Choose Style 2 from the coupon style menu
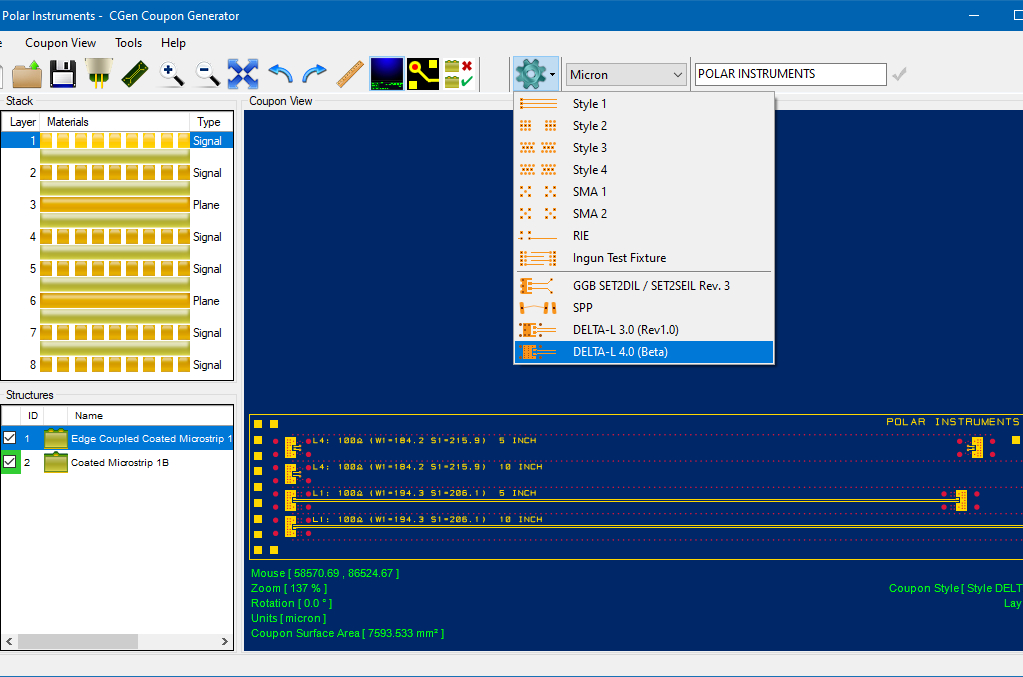Viewport: 1023px width, 677px height. coord(644,126)
